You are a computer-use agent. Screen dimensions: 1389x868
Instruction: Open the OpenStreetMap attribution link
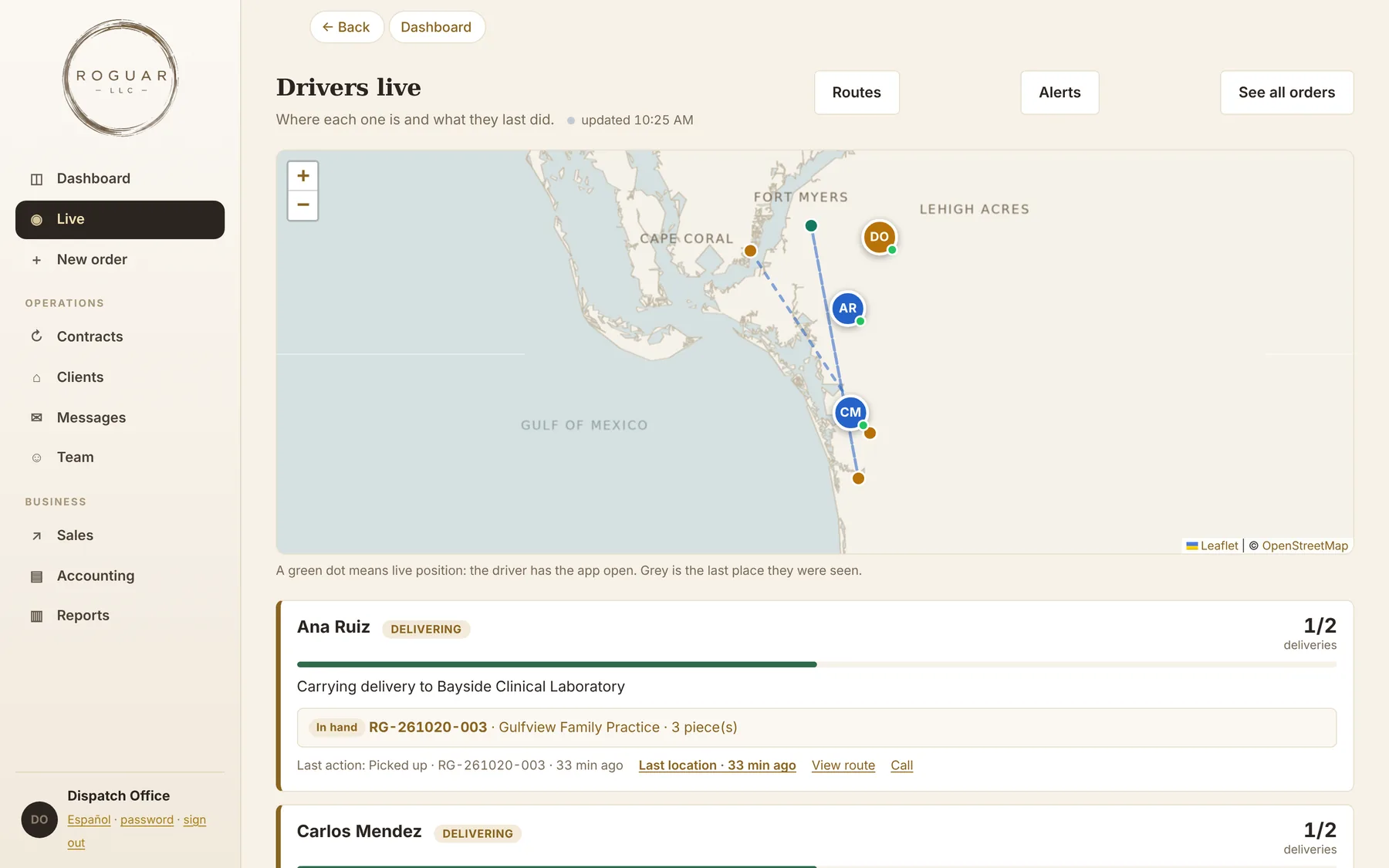pyautogui.click(x=1305, y=545)
